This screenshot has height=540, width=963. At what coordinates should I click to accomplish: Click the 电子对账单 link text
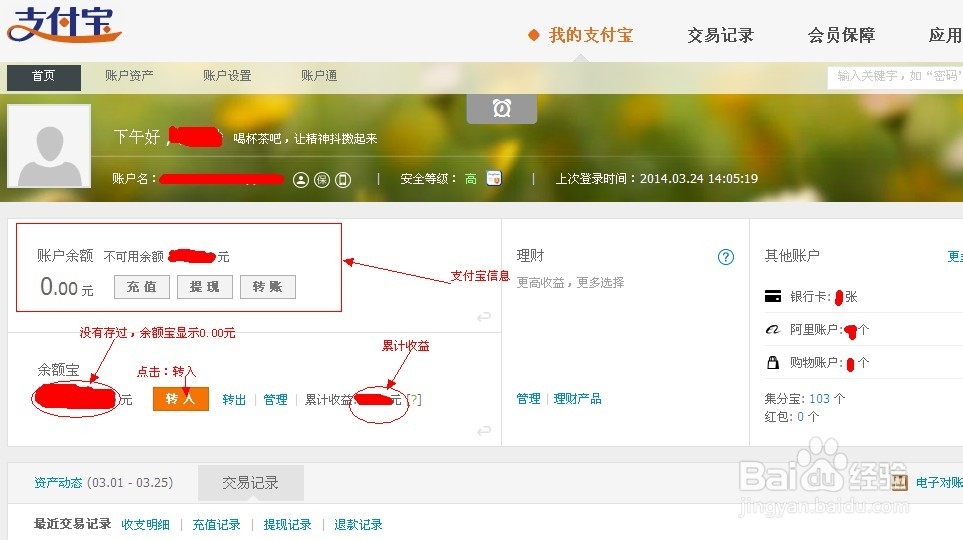tap(939, 483)
